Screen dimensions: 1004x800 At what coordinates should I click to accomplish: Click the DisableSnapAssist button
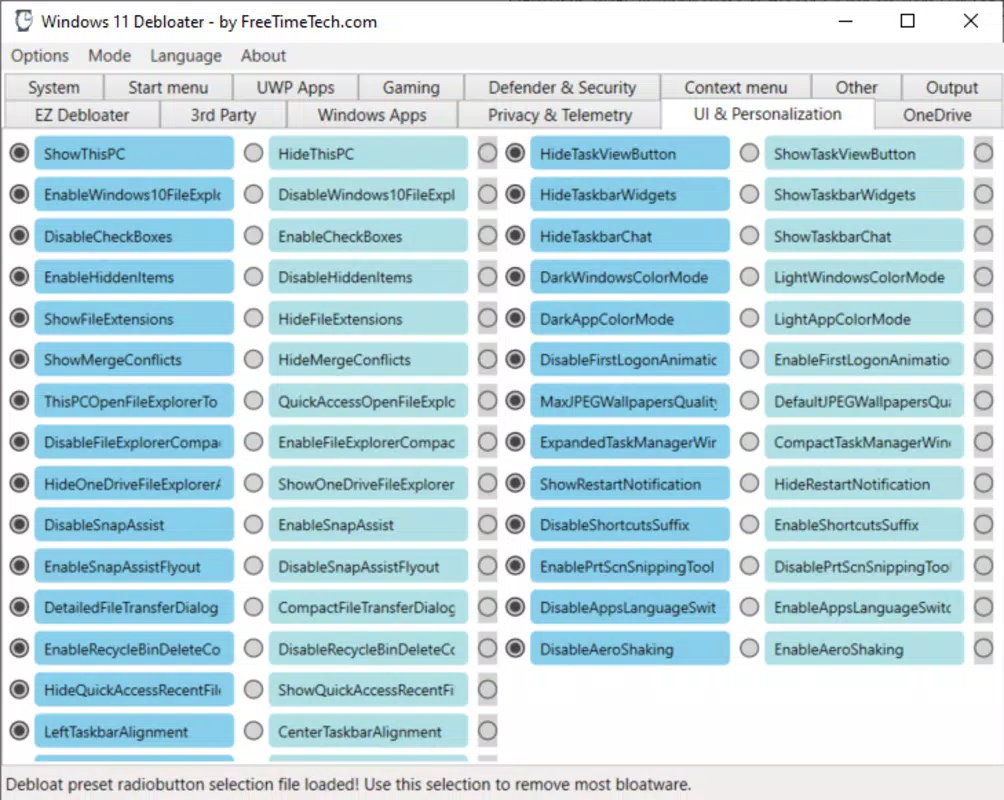(x=134, y=525)
